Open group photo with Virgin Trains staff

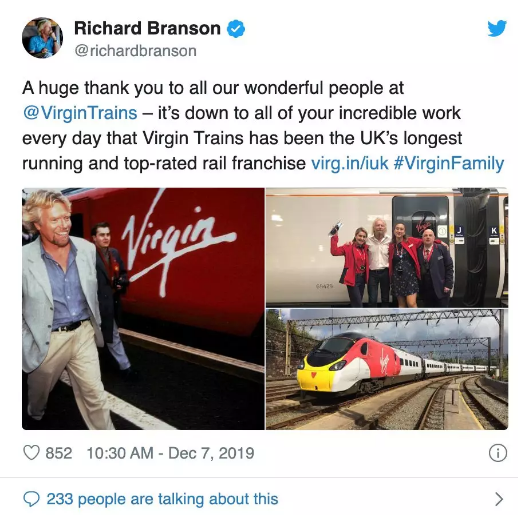387,248
